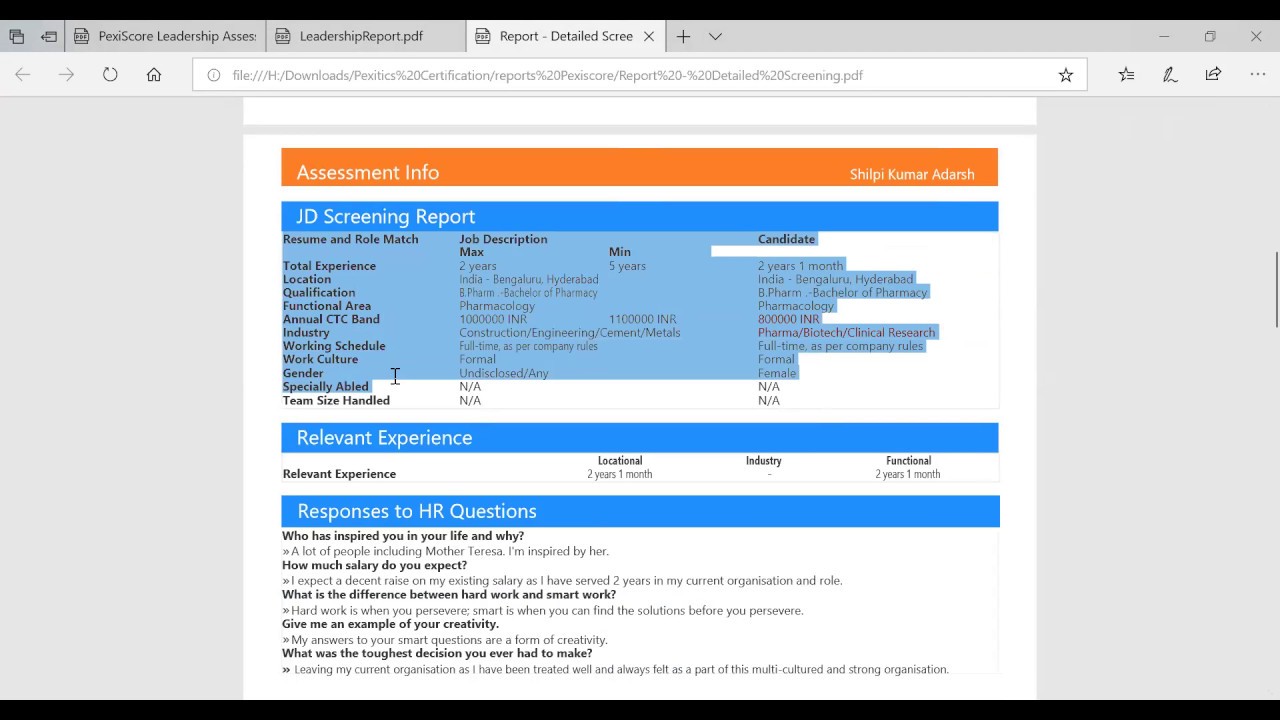
Task: Click the Annual CTC Band label
Action: (x=331, y=319)
